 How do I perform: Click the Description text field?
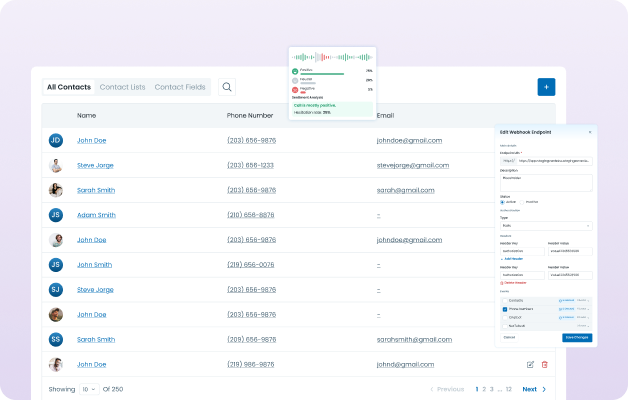[546, 183]
